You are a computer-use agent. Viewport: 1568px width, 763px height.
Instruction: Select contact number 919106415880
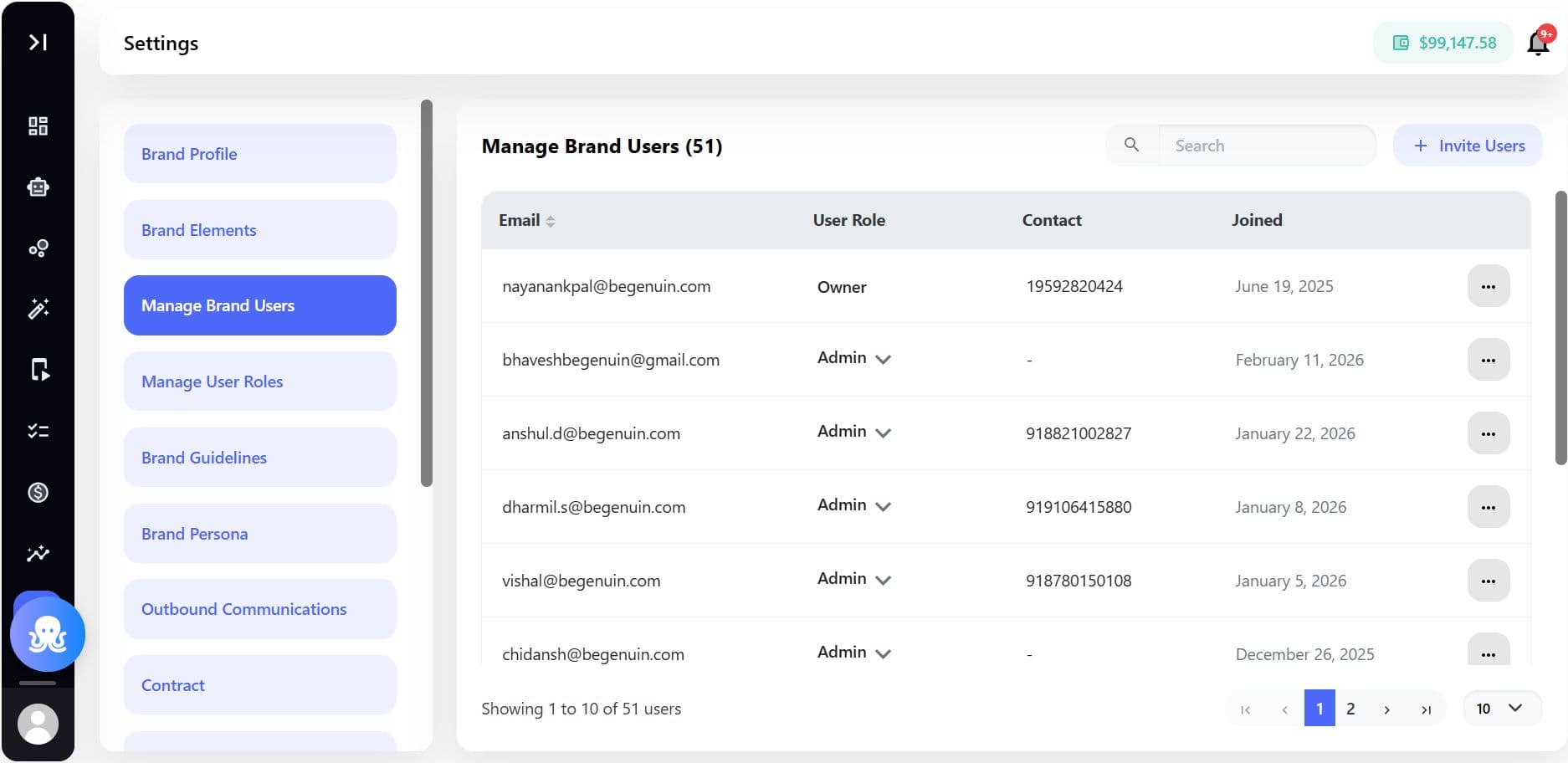click(1079, 507)
